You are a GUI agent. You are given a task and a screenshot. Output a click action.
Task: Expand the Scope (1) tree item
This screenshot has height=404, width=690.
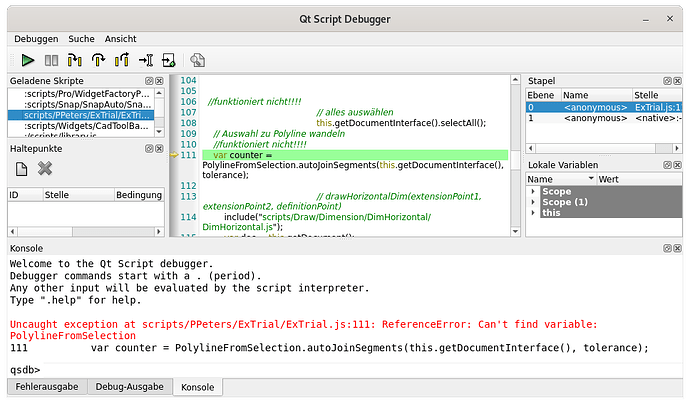(x=534, y=202)
